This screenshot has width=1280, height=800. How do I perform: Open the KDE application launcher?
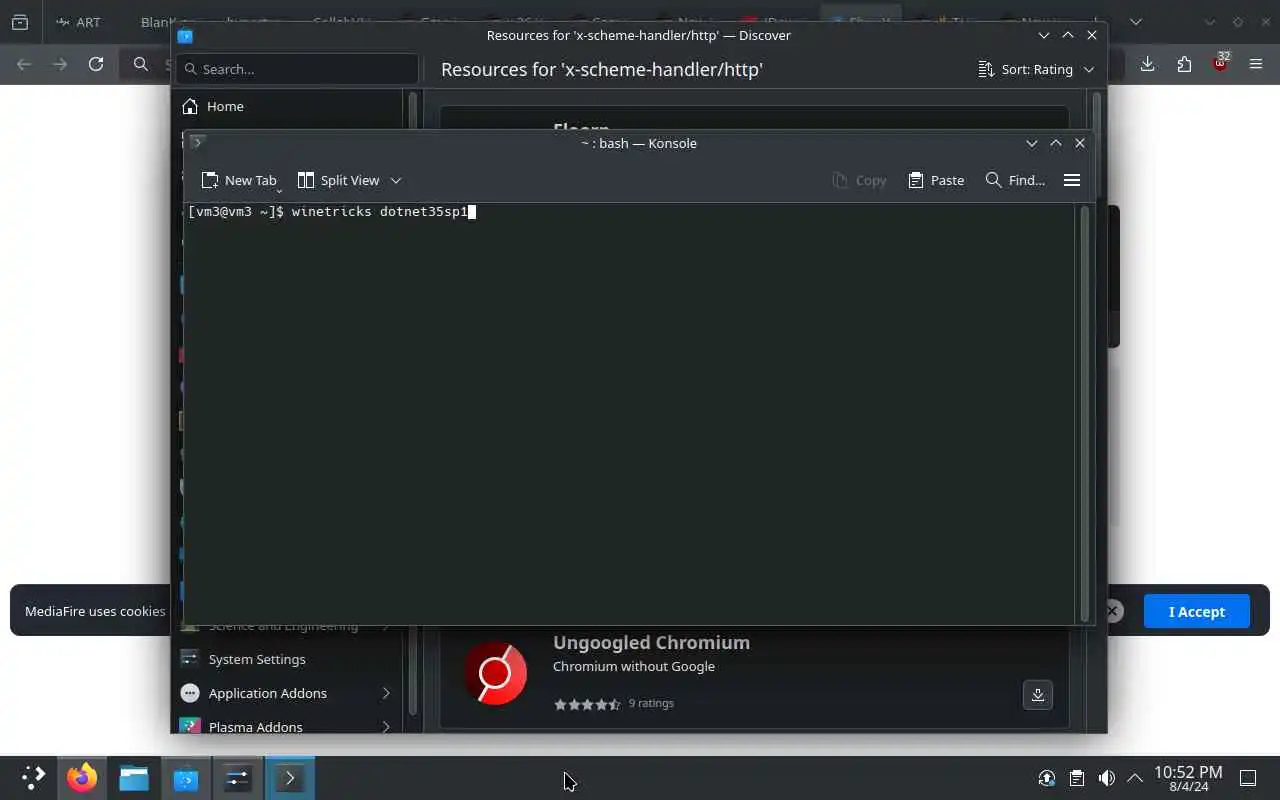(x=33, y=778)
